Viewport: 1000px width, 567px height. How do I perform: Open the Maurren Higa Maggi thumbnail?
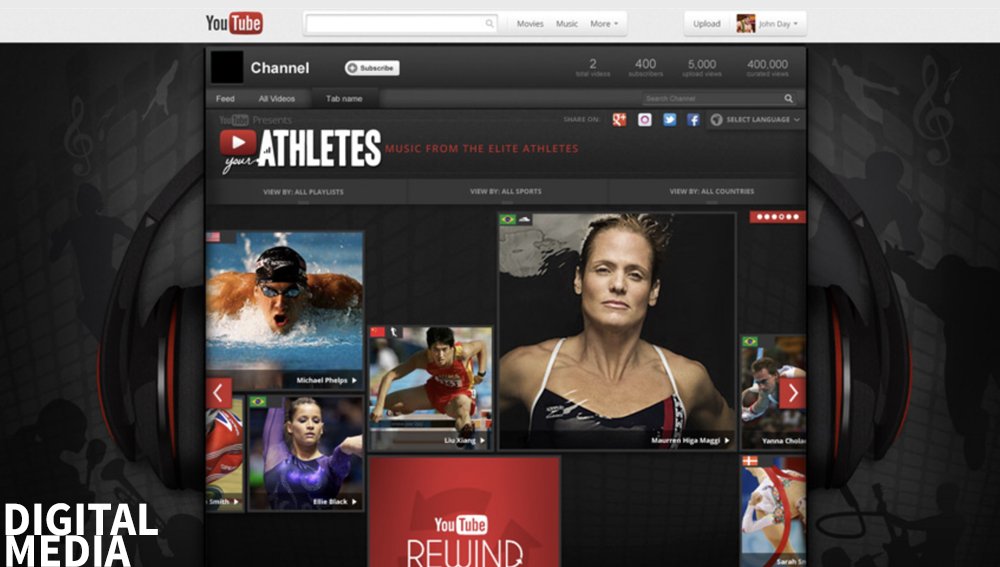pos(617,331)
